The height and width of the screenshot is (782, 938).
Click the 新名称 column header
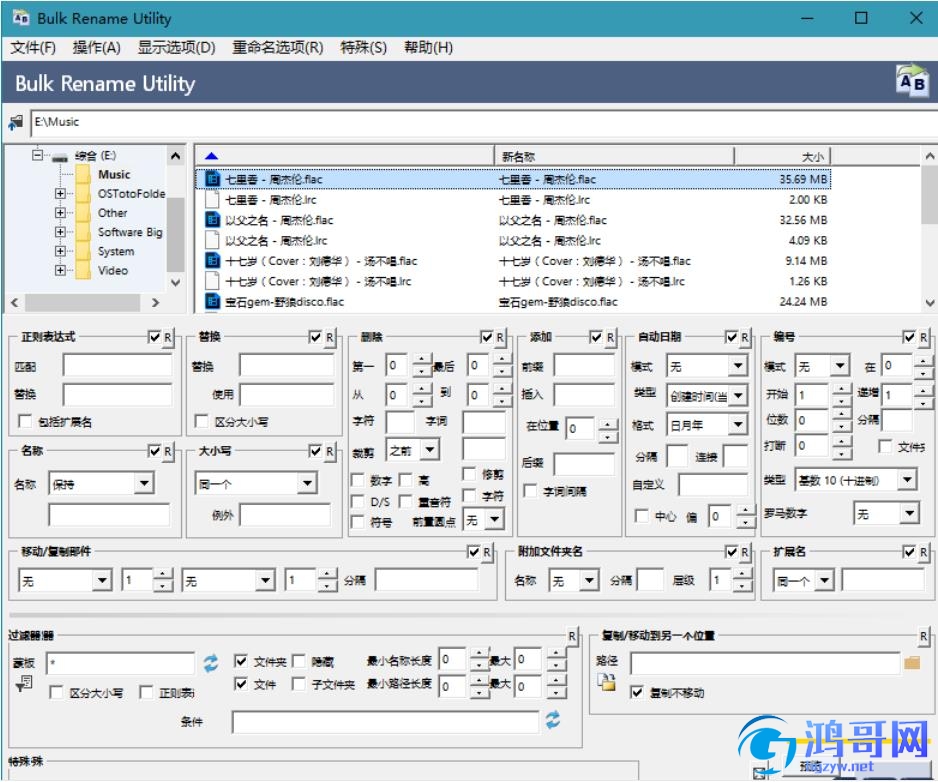(614, 156)
